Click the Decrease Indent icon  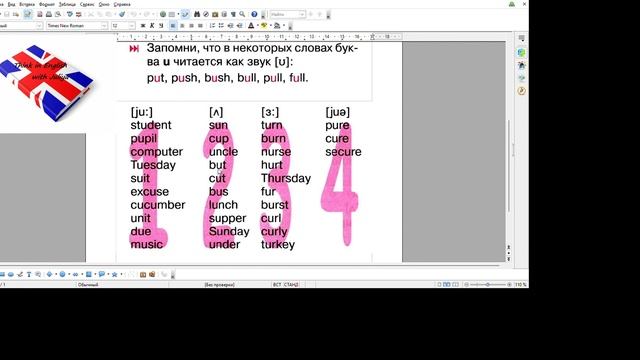click(x=230, y=25)
